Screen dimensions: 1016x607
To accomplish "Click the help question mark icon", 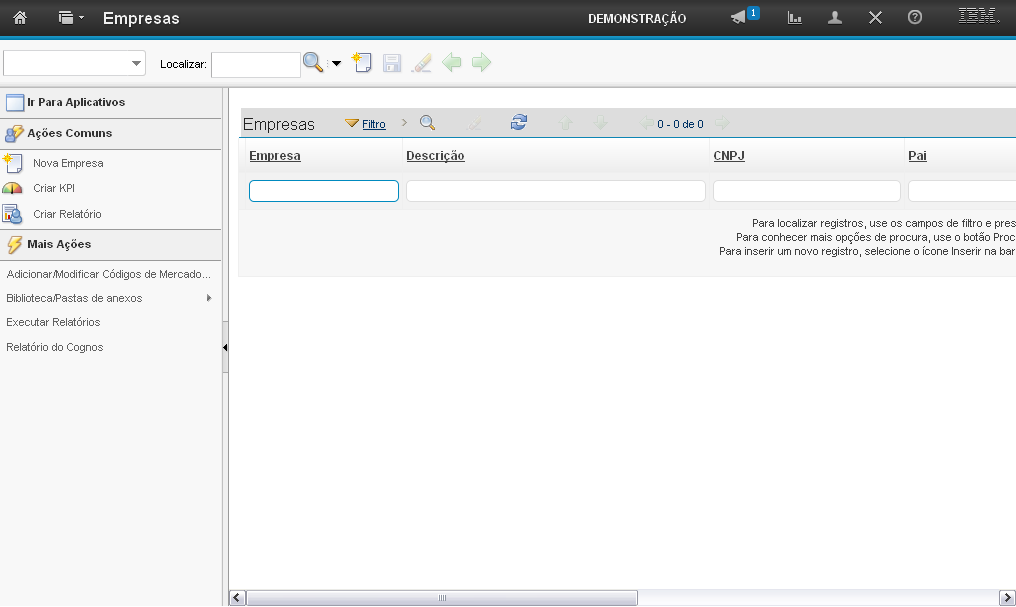I will [914, 18].
